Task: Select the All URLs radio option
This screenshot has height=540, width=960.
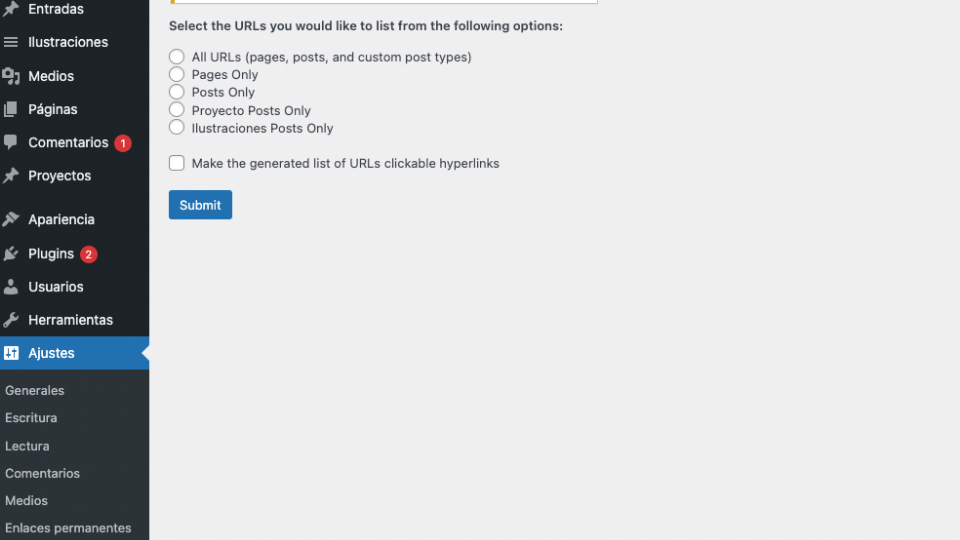Action: [176, 56]
